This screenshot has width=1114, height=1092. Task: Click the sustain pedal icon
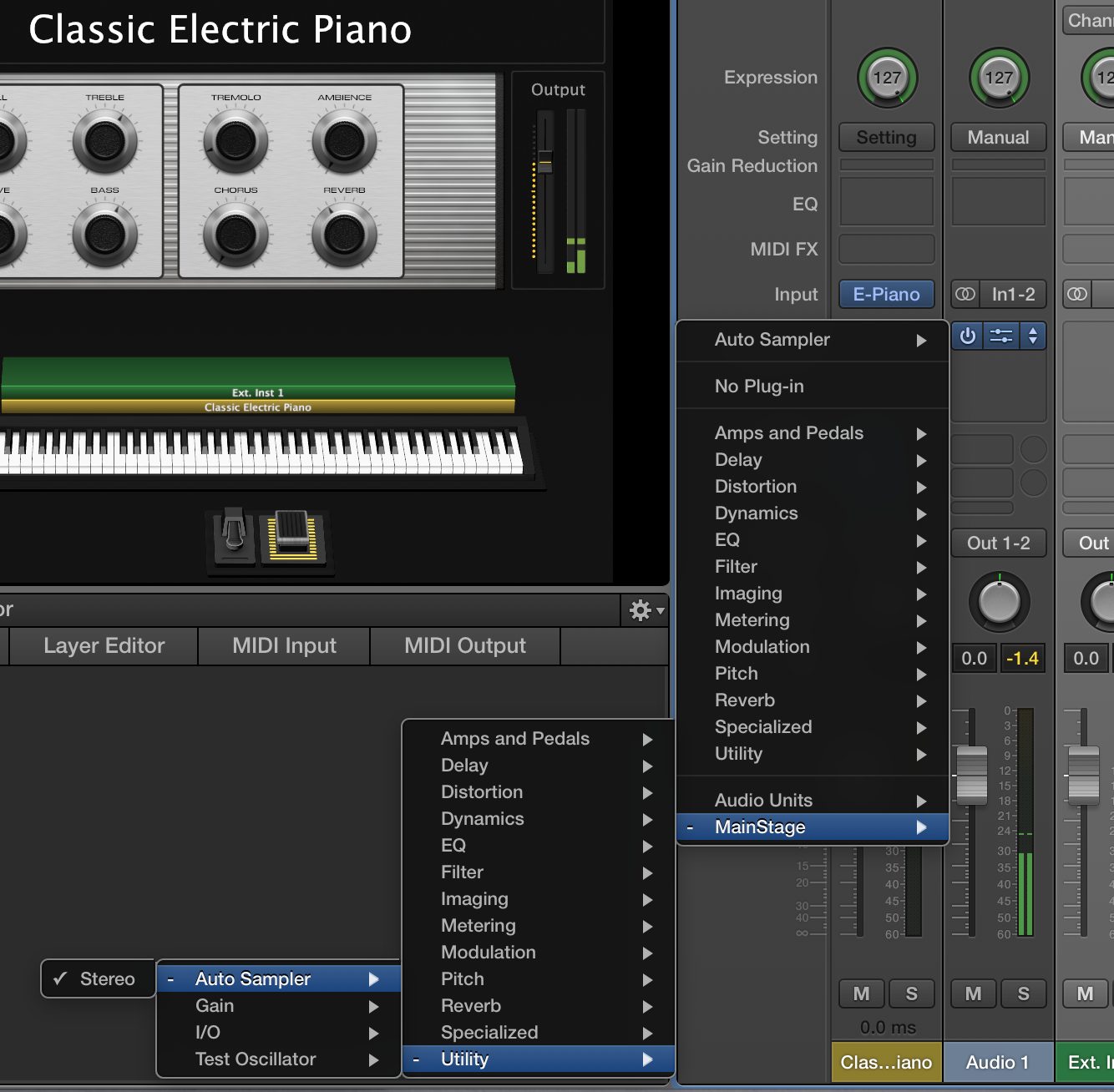(x=234, y=537)
